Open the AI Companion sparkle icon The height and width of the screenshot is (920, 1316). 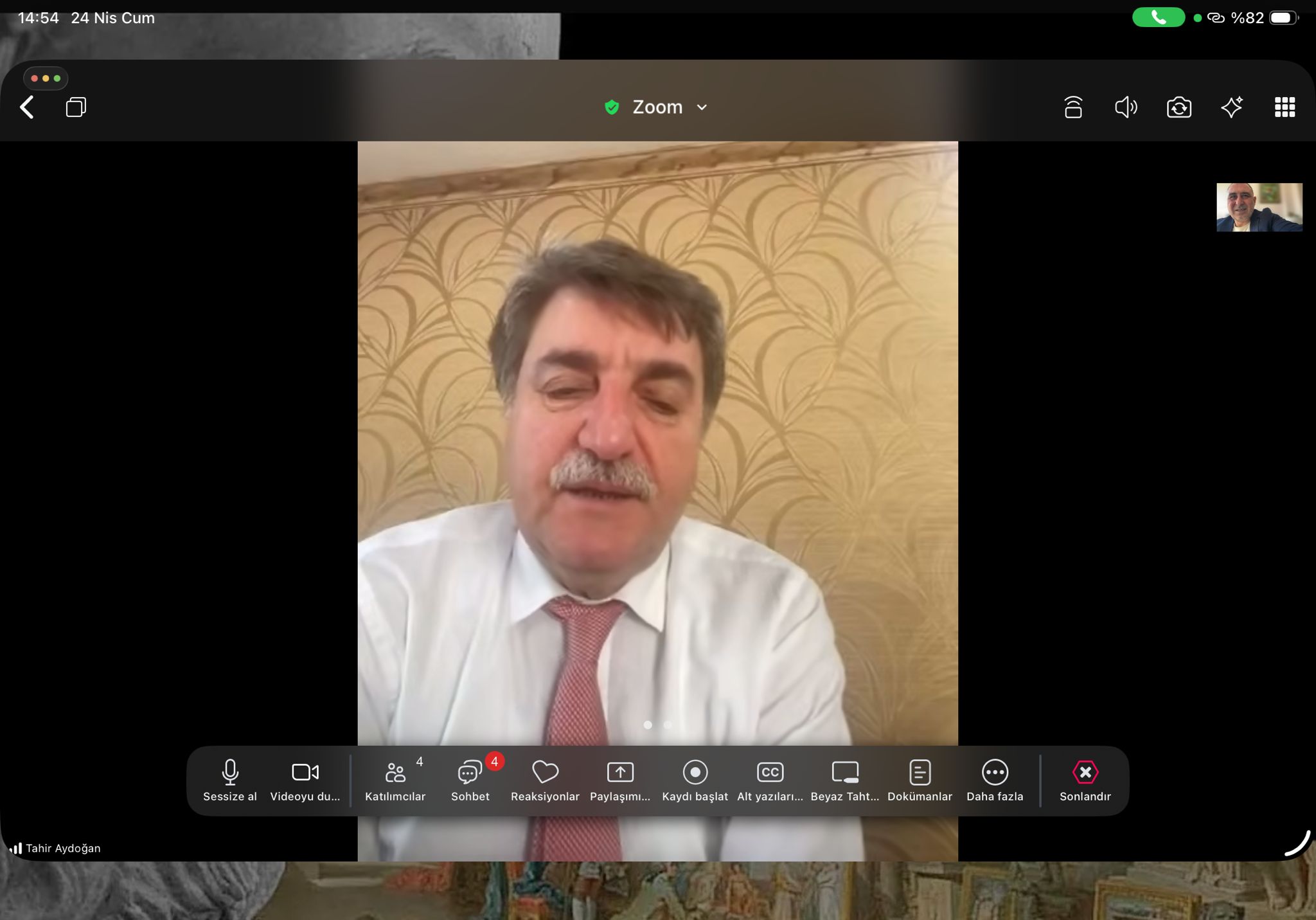tap(1232, 107)
